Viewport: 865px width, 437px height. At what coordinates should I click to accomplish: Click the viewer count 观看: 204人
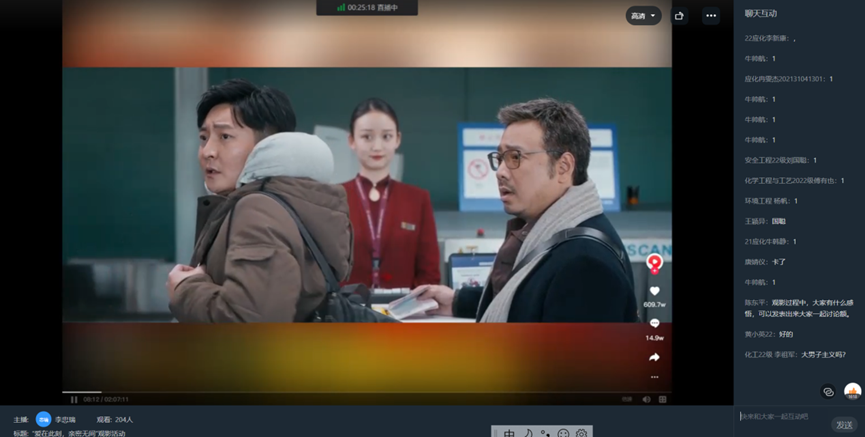(115, 420)
